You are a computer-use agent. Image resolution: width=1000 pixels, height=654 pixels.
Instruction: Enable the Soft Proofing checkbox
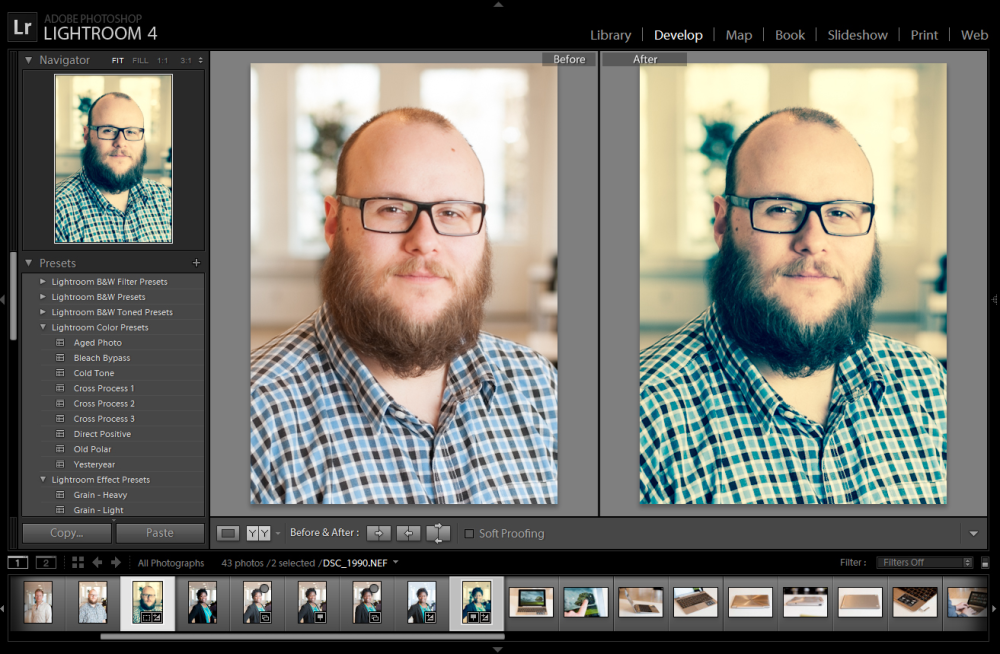pos(469,533)
